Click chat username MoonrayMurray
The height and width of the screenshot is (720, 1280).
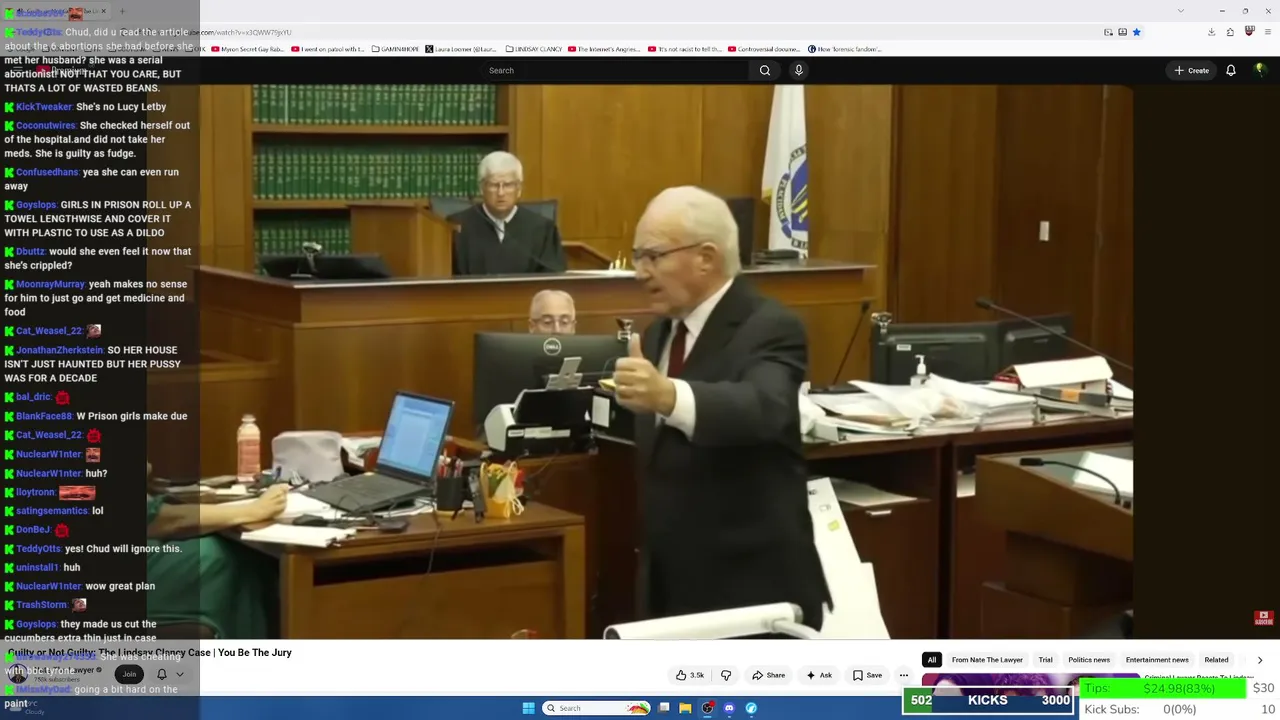(x=50, y=284)
